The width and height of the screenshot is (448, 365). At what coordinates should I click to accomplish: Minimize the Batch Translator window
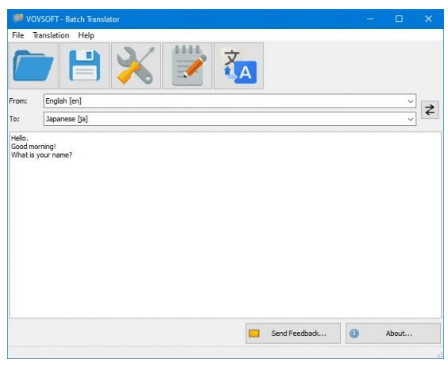point(370,19)
